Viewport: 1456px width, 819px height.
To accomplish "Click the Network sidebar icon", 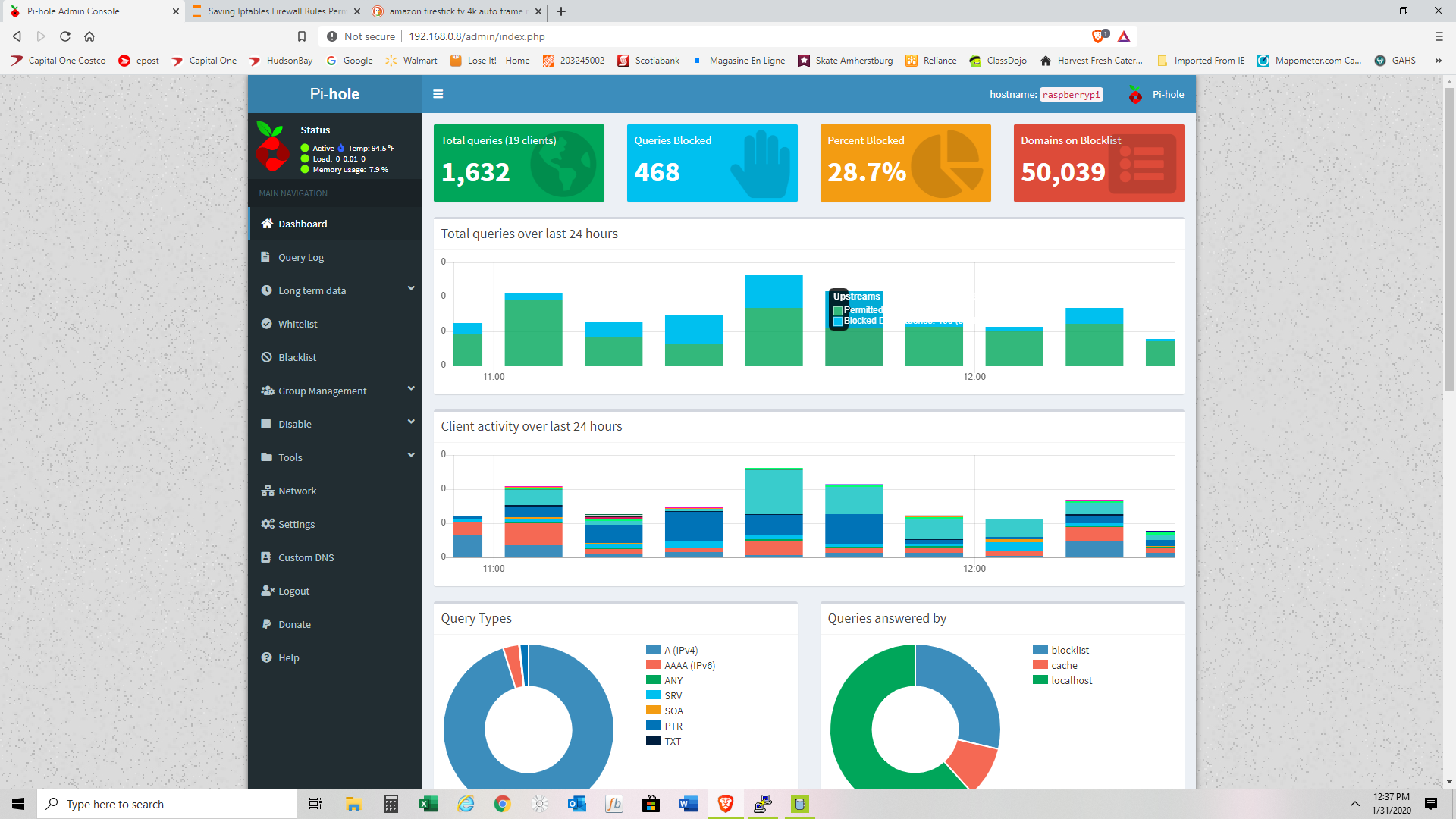I will coord(267,491).
